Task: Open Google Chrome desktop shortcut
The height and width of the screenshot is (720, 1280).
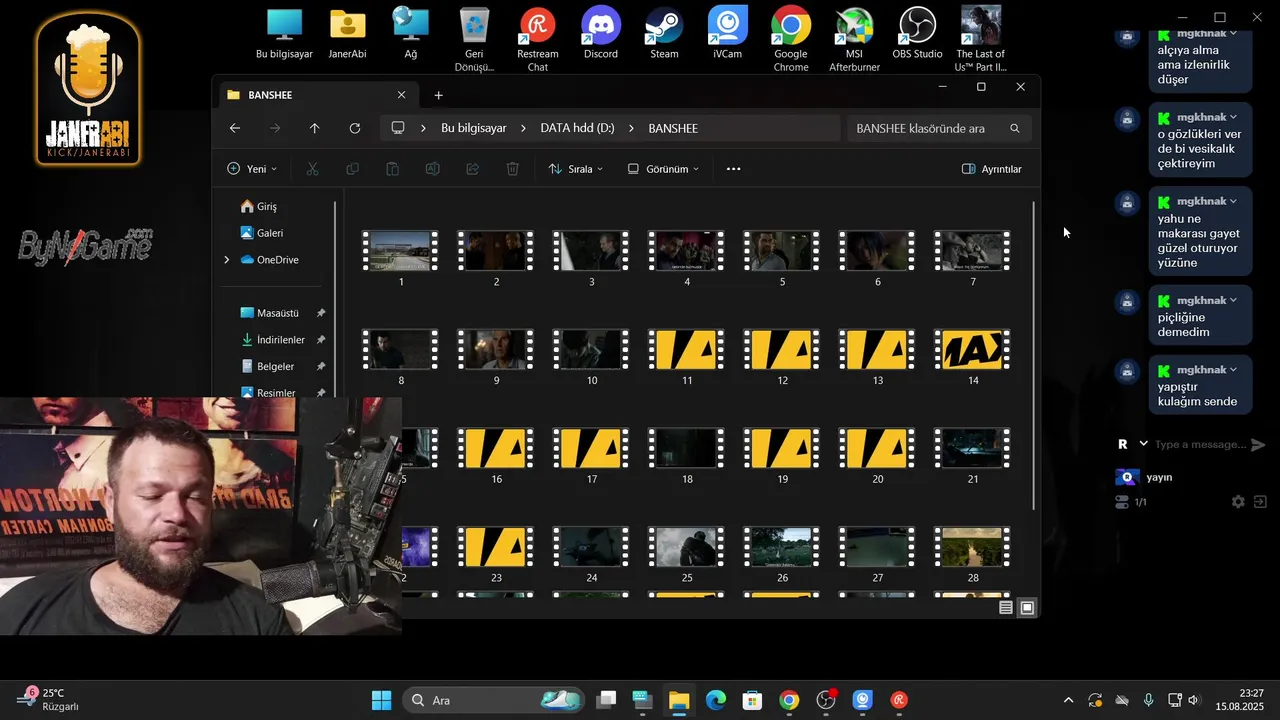Action: (x=790, y=40)
